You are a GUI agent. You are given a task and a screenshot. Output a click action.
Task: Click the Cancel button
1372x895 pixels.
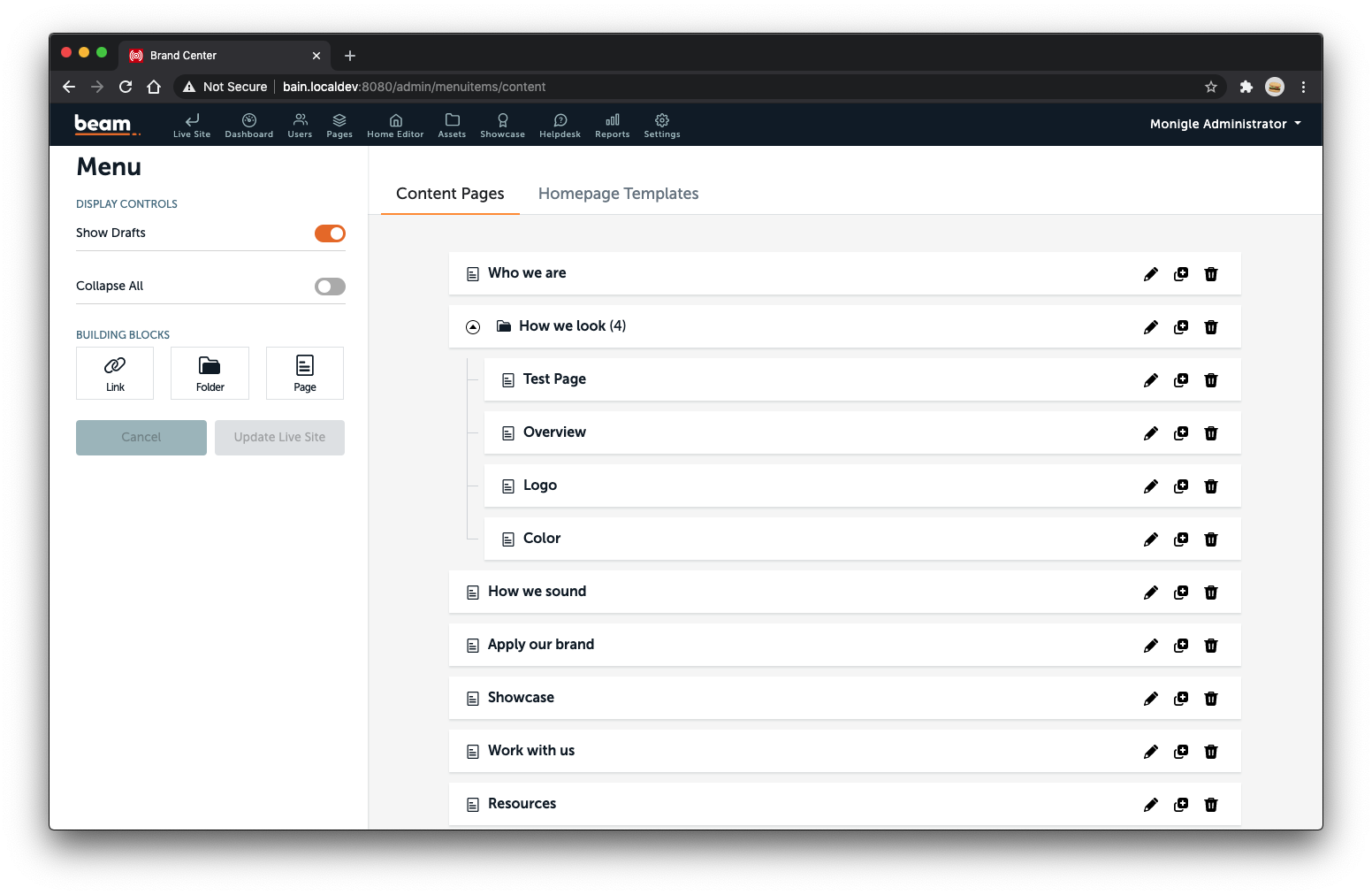(141, 438)
